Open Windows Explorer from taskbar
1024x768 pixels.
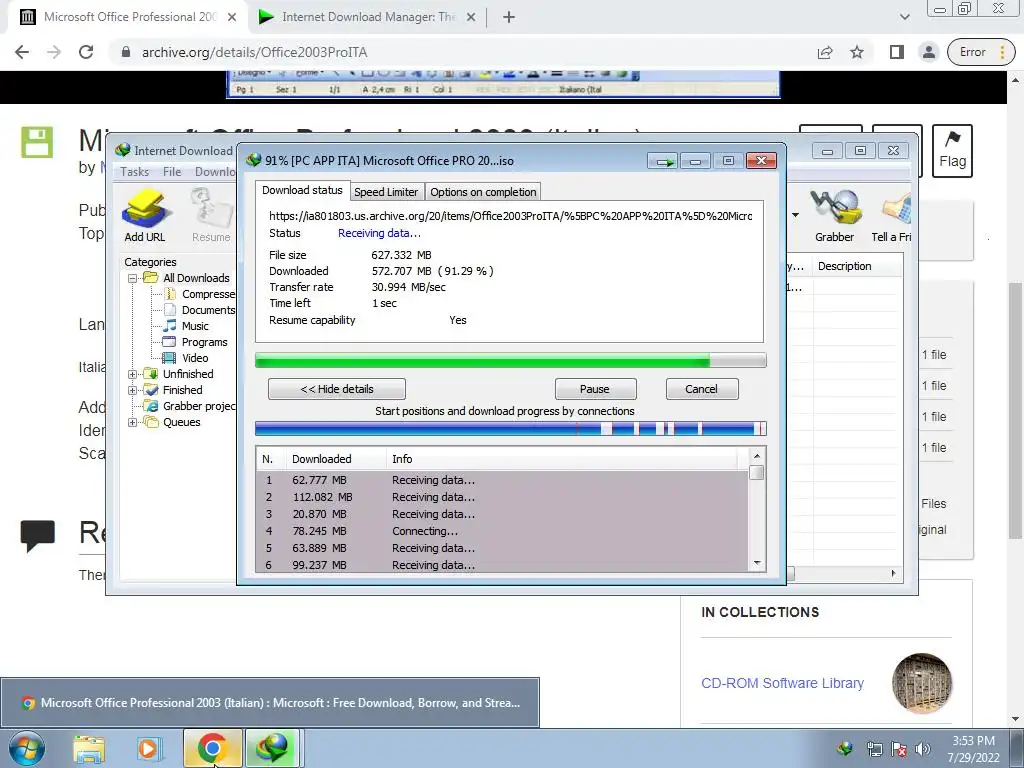[x=89, y=748]
